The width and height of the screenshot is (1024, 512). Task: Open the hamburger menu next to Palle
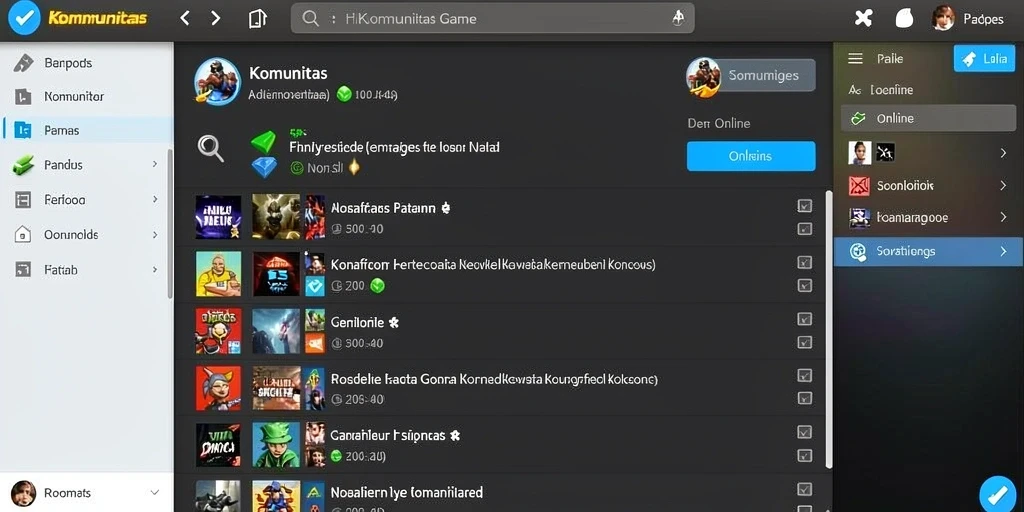(x=856, y=59)
